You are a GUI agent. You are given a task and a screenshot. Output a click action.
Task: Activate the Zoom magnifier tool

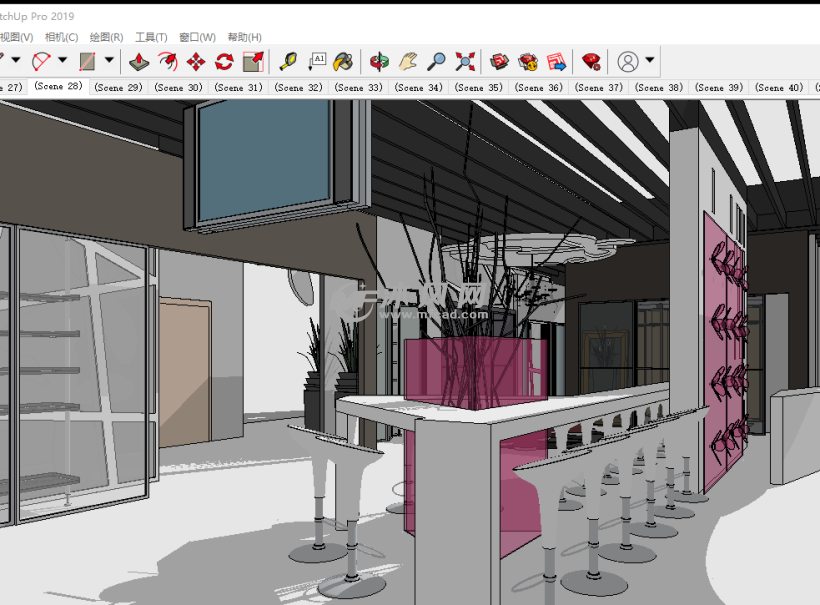436,62
